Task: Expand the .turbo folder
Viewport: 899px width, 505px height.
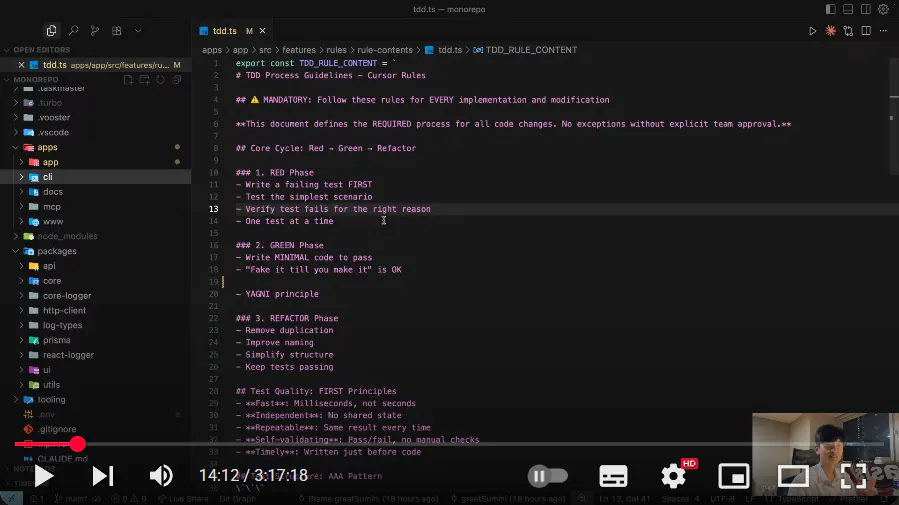Action: tap(15, 103)
